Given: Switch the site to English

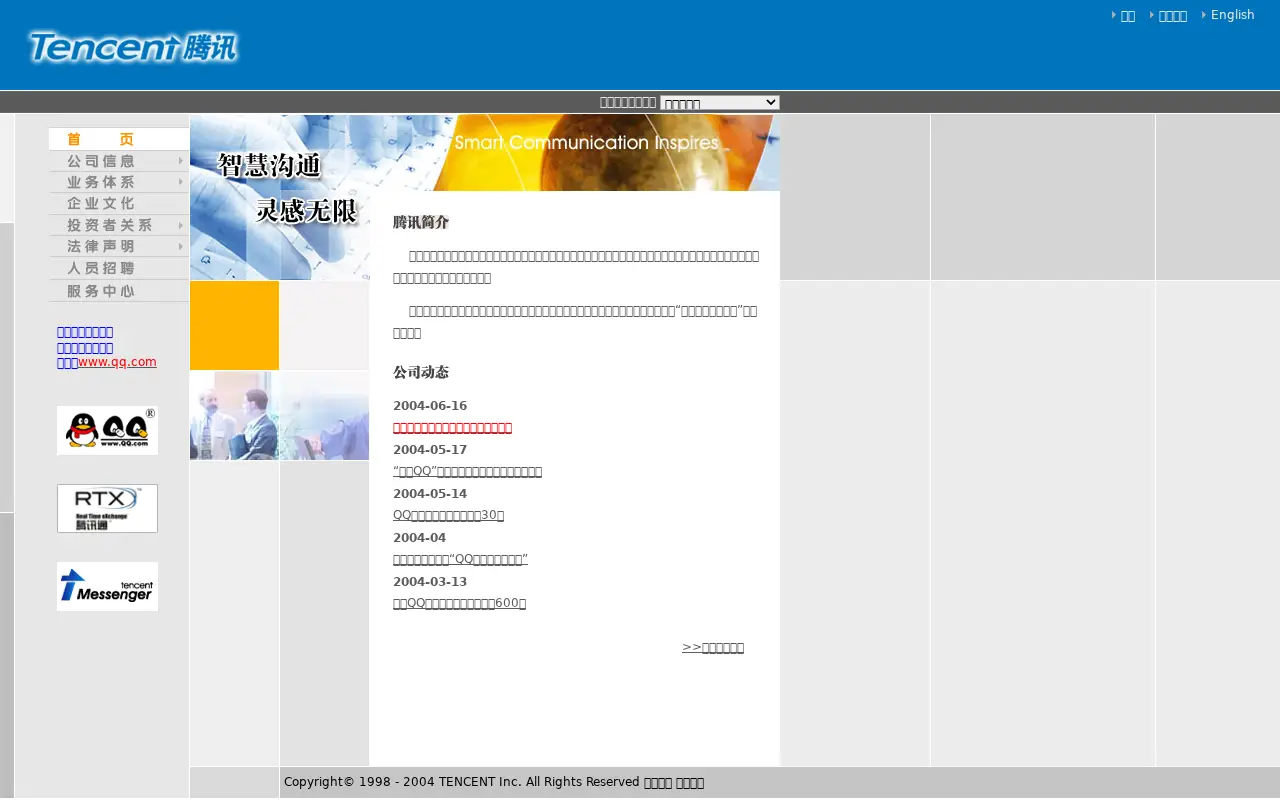Looking at the screenshot, I should 1232,15.
